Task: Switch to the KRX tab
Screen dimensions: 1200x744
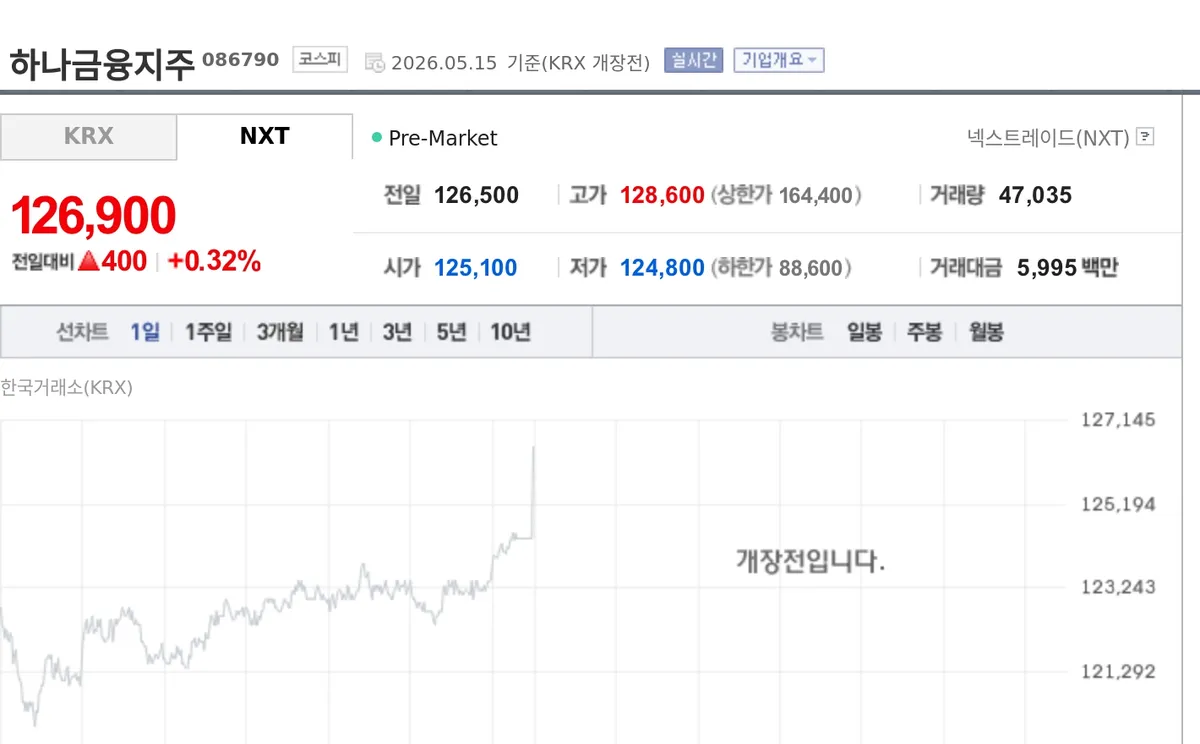Action: click(x=89, y=136)
